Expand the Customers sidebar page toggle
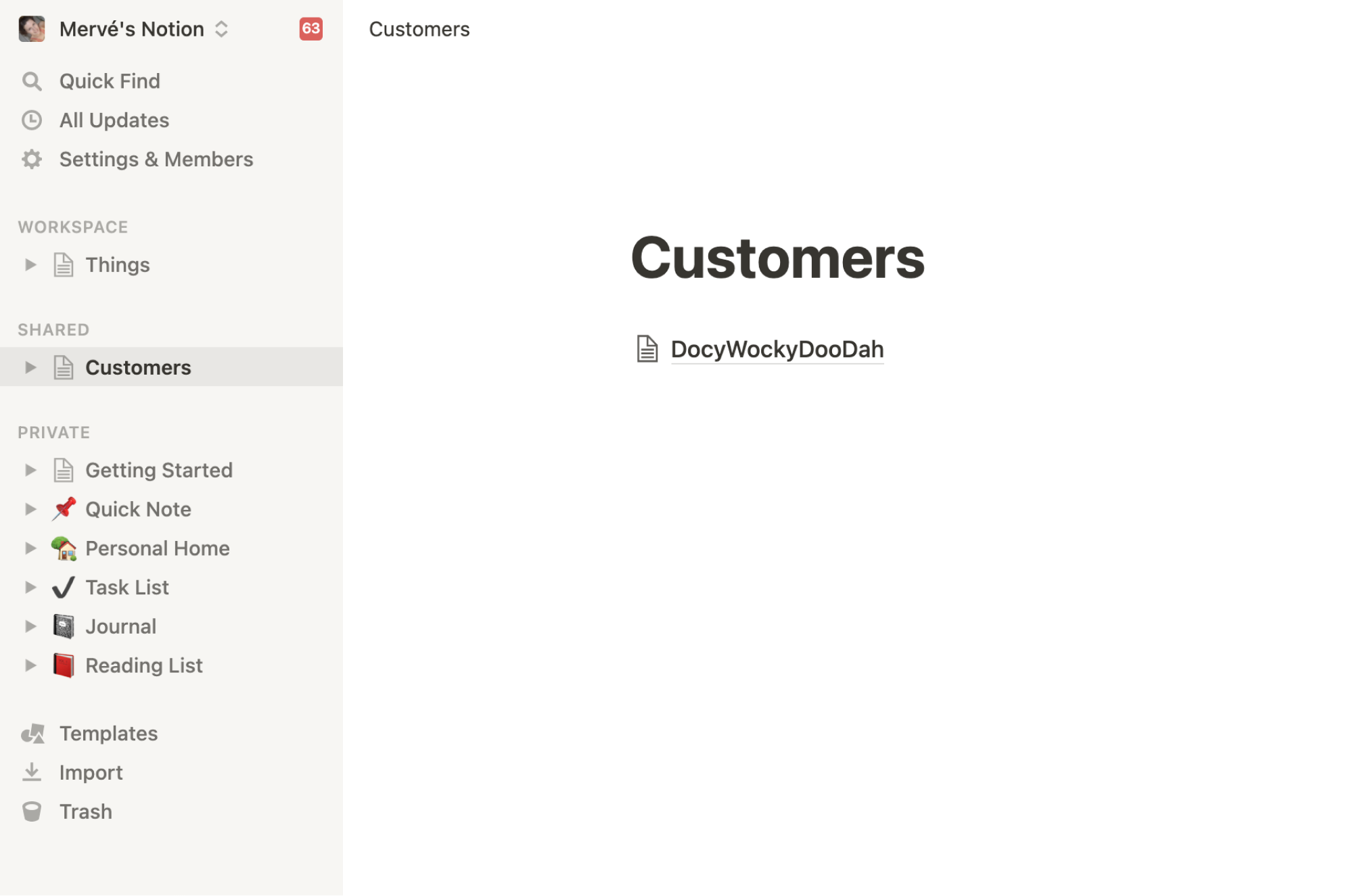This screenshot has width=1353, height=896. pos(30,367)
